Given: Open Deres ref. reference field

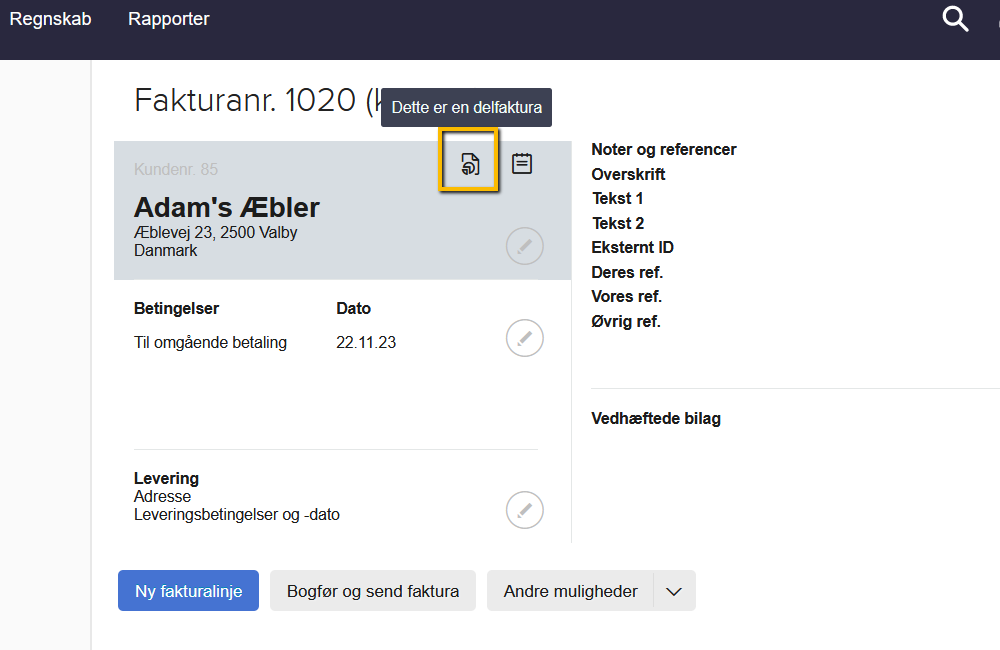Looking at the screenshot, I should tap(626, 272).
